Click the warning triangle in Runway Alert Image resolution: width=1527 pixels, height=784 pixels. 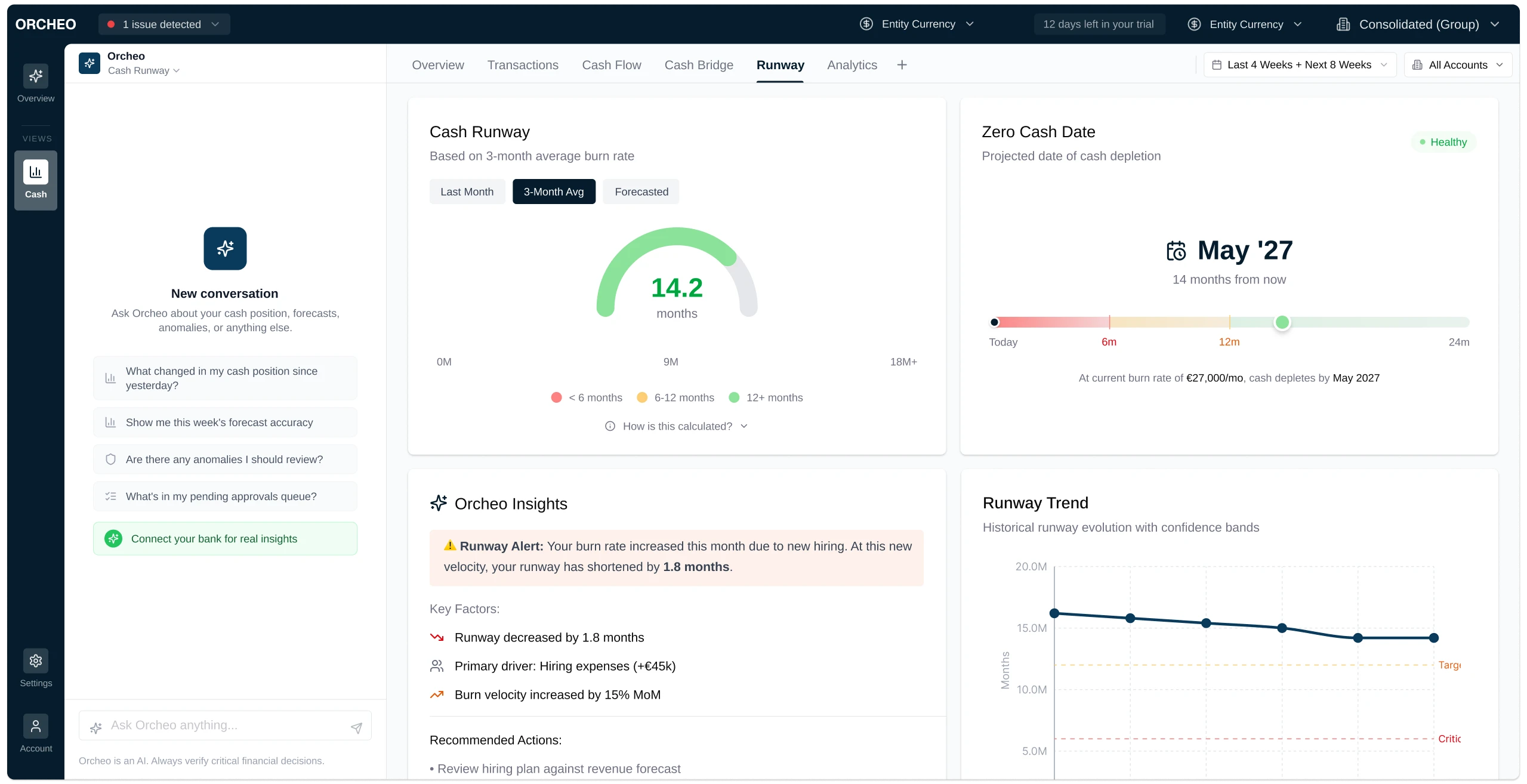450,545
